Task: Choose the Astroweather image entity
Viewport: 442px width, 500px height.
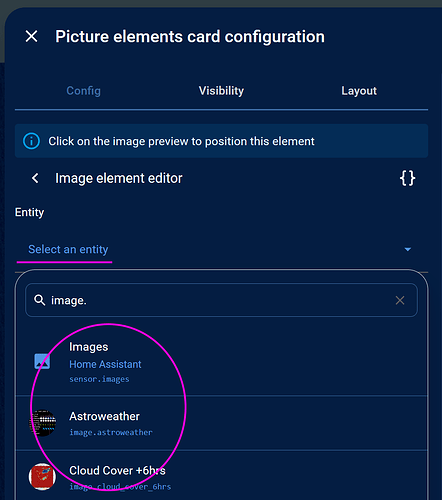Action: point(221,423)
